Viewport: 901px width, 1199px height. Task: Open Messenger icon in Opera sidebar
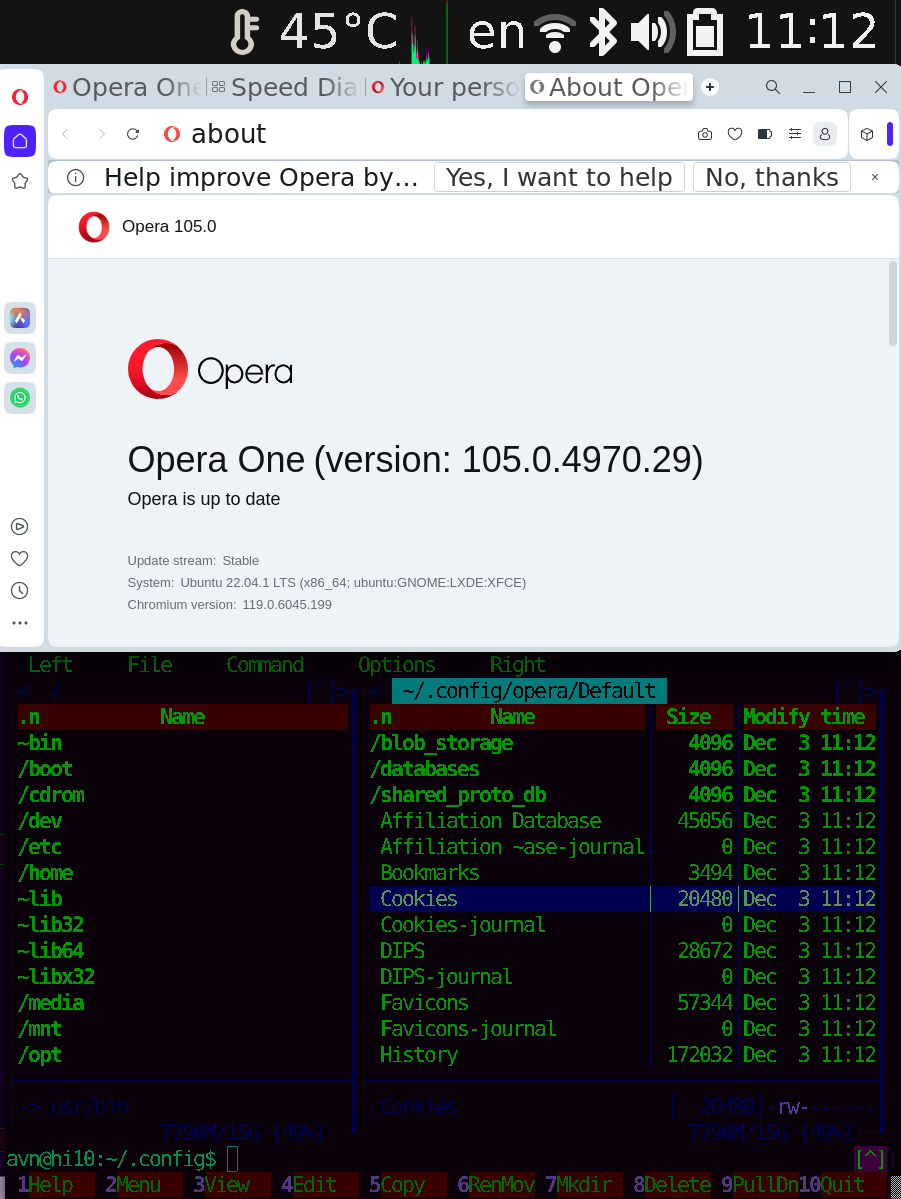coord(20,358)
